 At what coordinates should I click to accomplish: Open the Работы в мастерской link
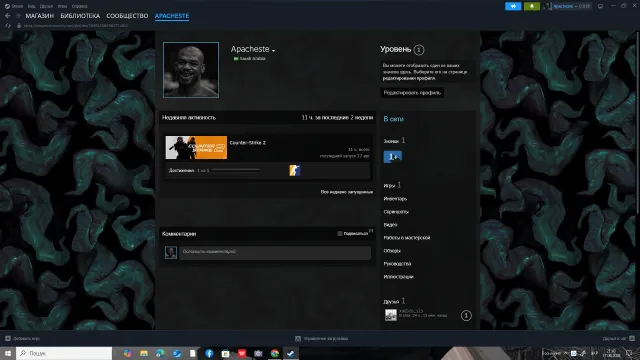[x=407, y=238]
